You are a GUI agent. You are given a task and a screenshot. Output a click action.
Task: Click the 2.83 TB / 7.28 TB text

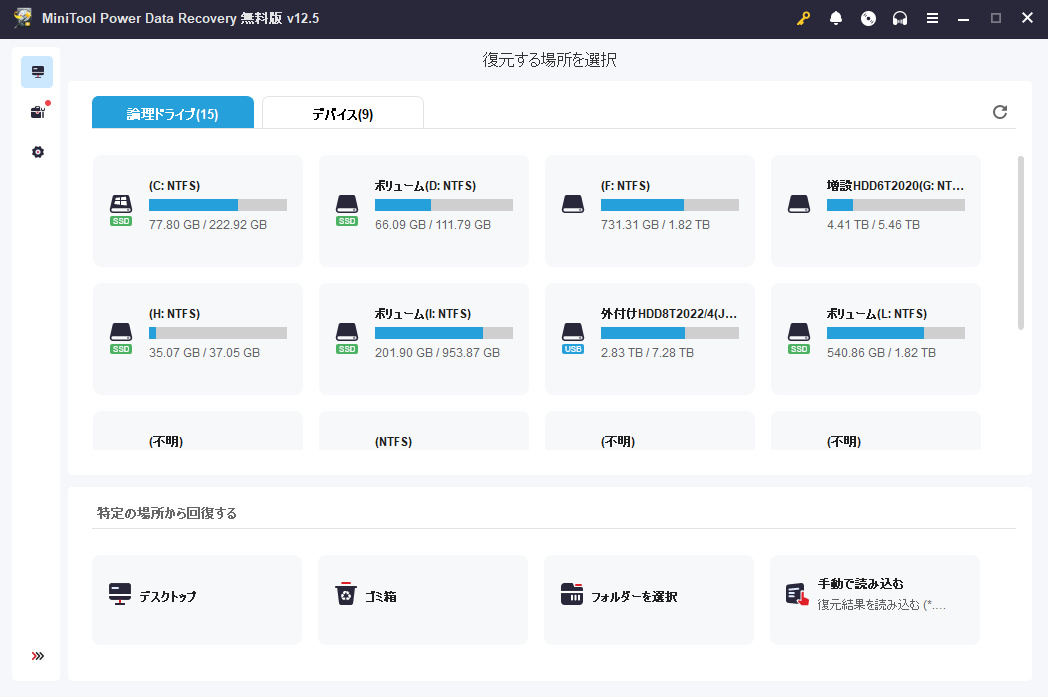pos(647,353)
